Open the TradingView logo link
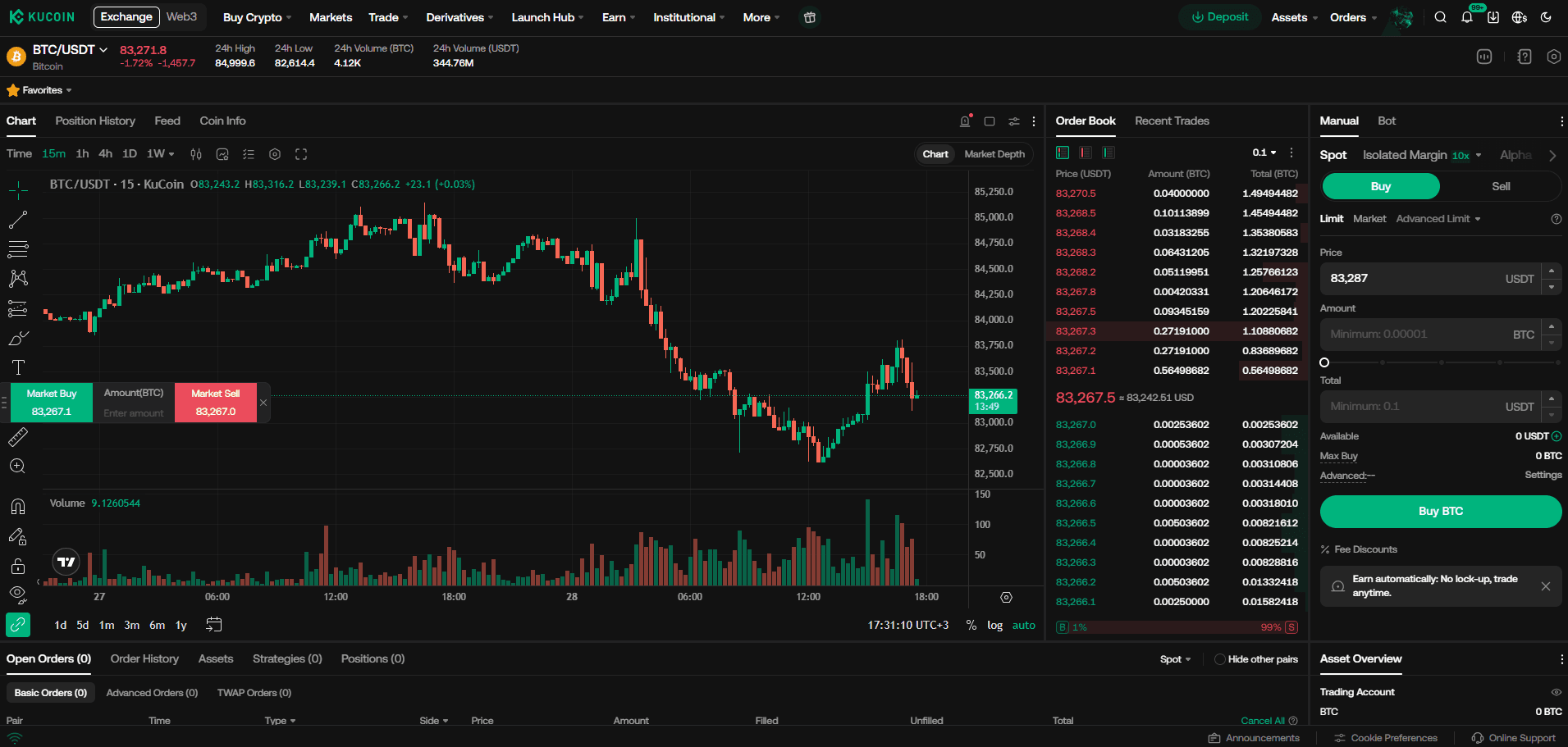The height and width of the screenshot is (747, 1568). (x=66, y=562)
